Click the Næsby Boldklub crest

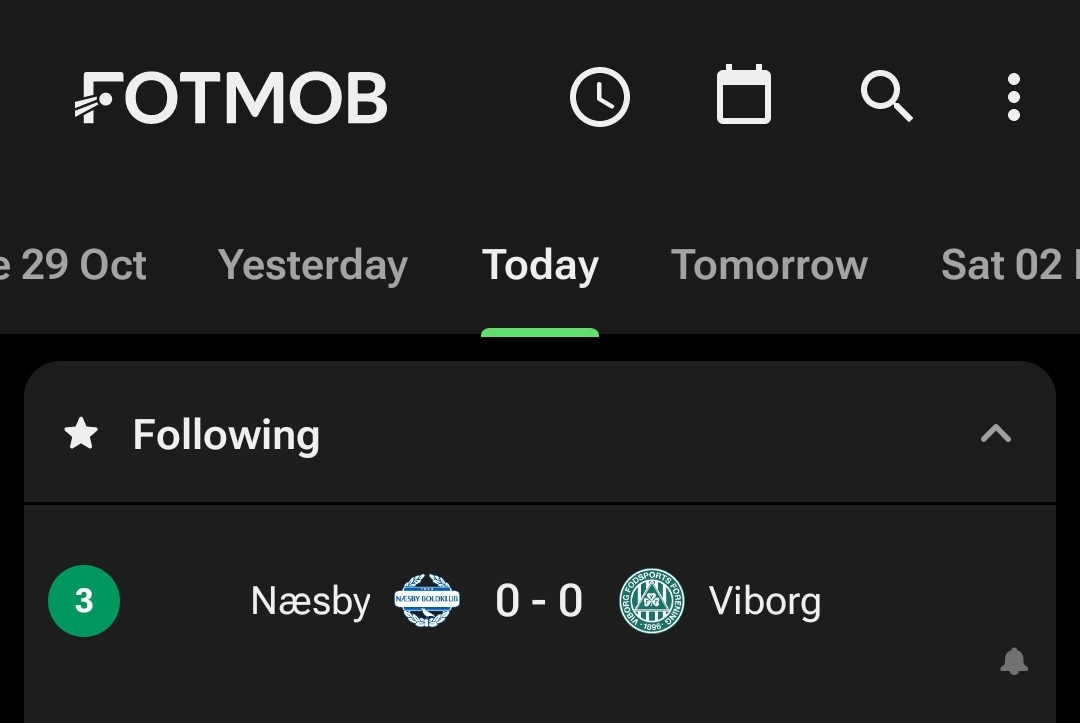(x=427, y=601)
